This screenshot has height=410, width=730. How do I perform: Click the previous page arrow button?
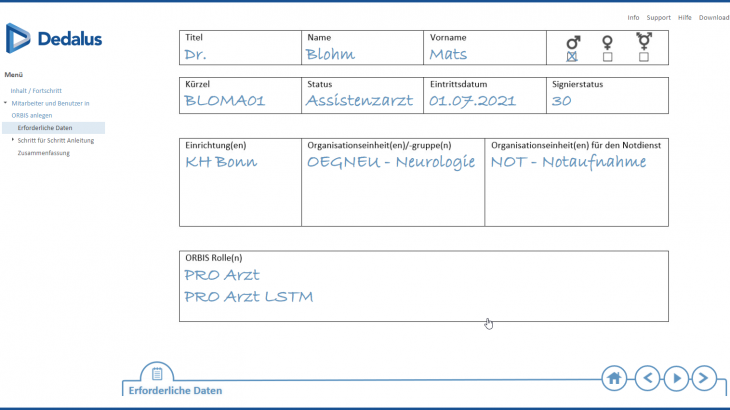(x=647, y=378)
